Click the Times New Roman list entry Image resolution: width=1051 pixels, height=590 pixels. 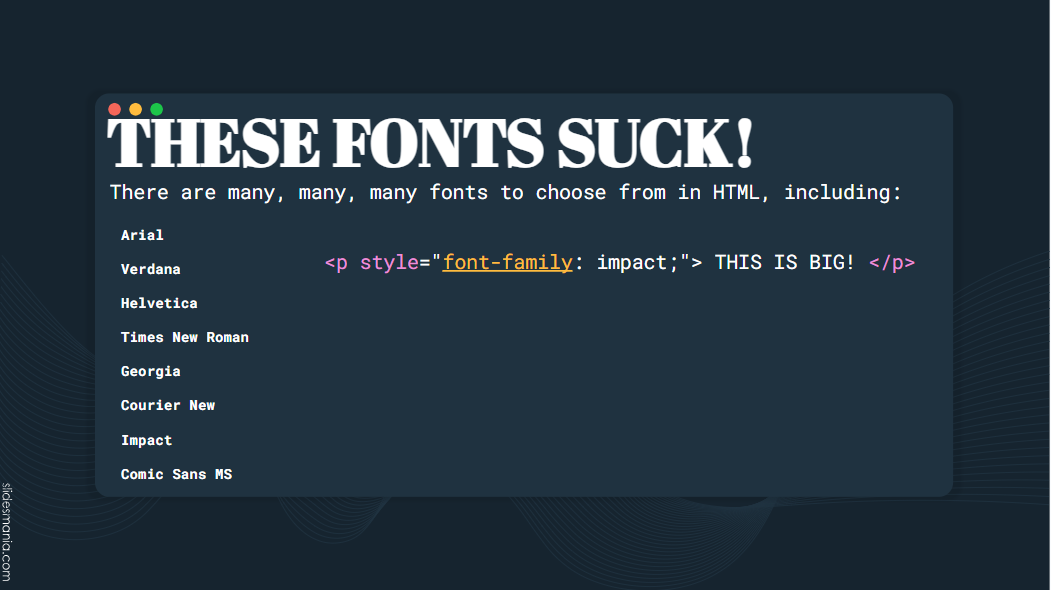coord(185,337)
